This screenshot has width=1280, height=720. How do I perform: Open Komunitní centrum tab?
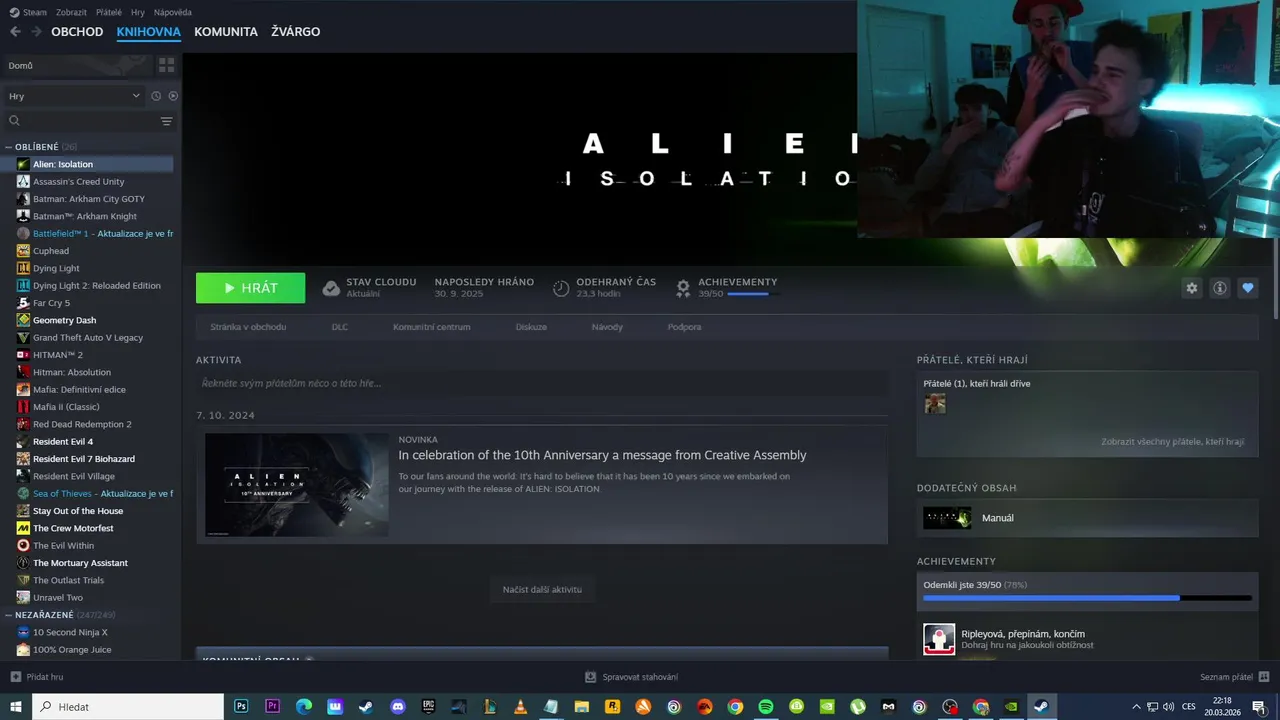(431, 327)
